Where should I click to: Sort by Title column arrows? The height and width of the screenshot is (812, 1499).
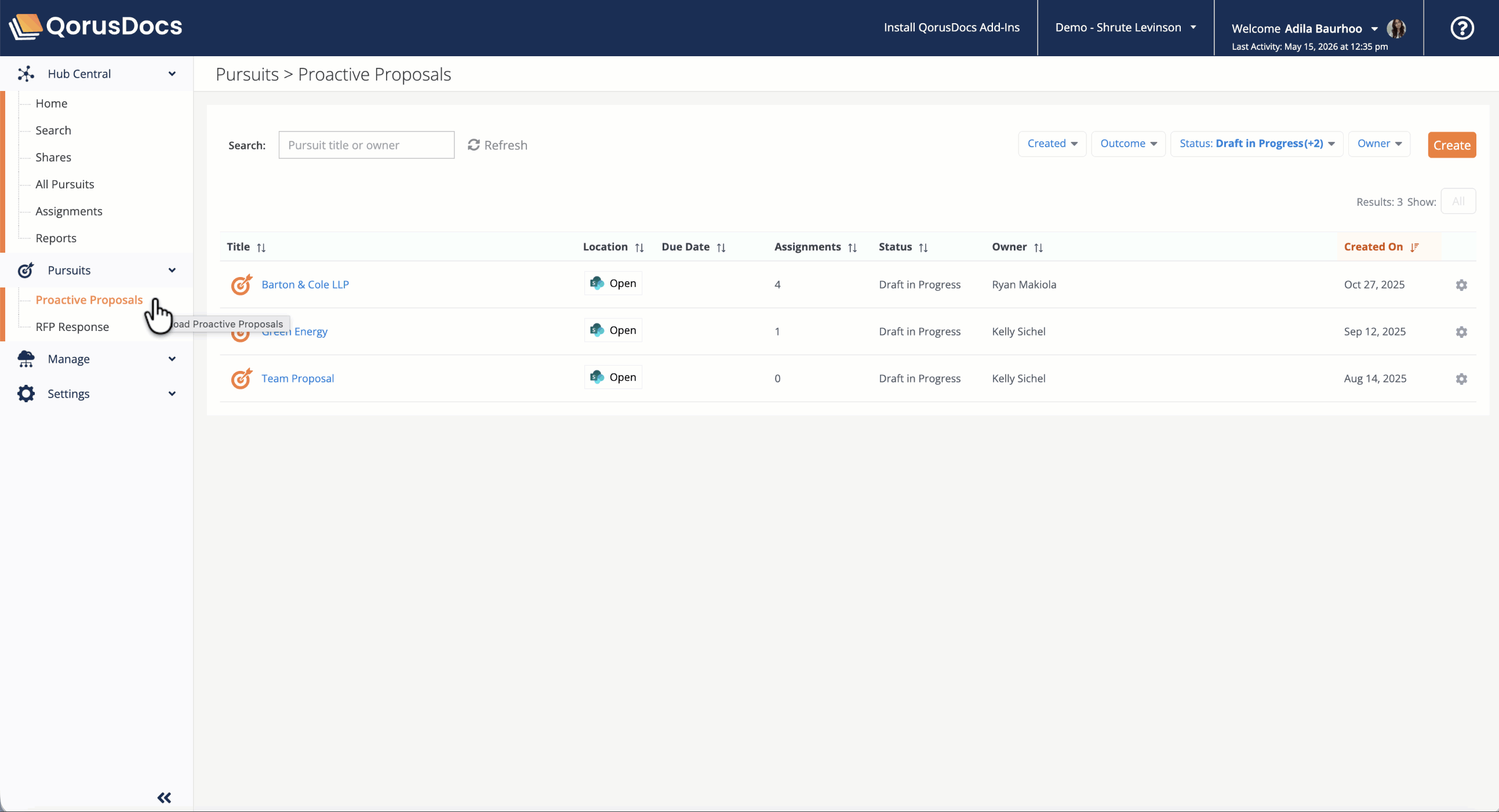261,248
